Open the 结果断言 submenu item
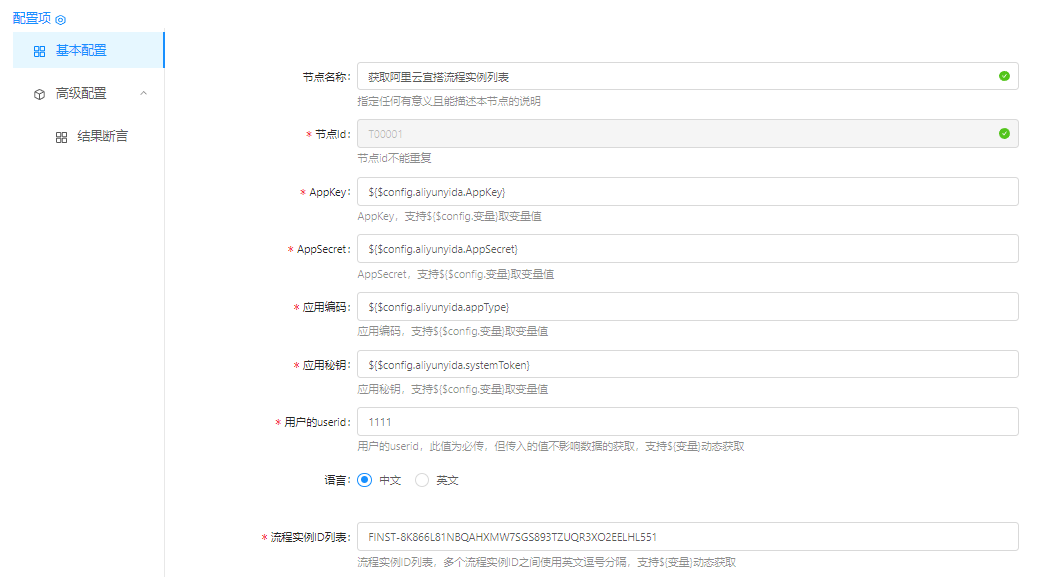Screen dimensions: 1041x577 pos(102,137)
